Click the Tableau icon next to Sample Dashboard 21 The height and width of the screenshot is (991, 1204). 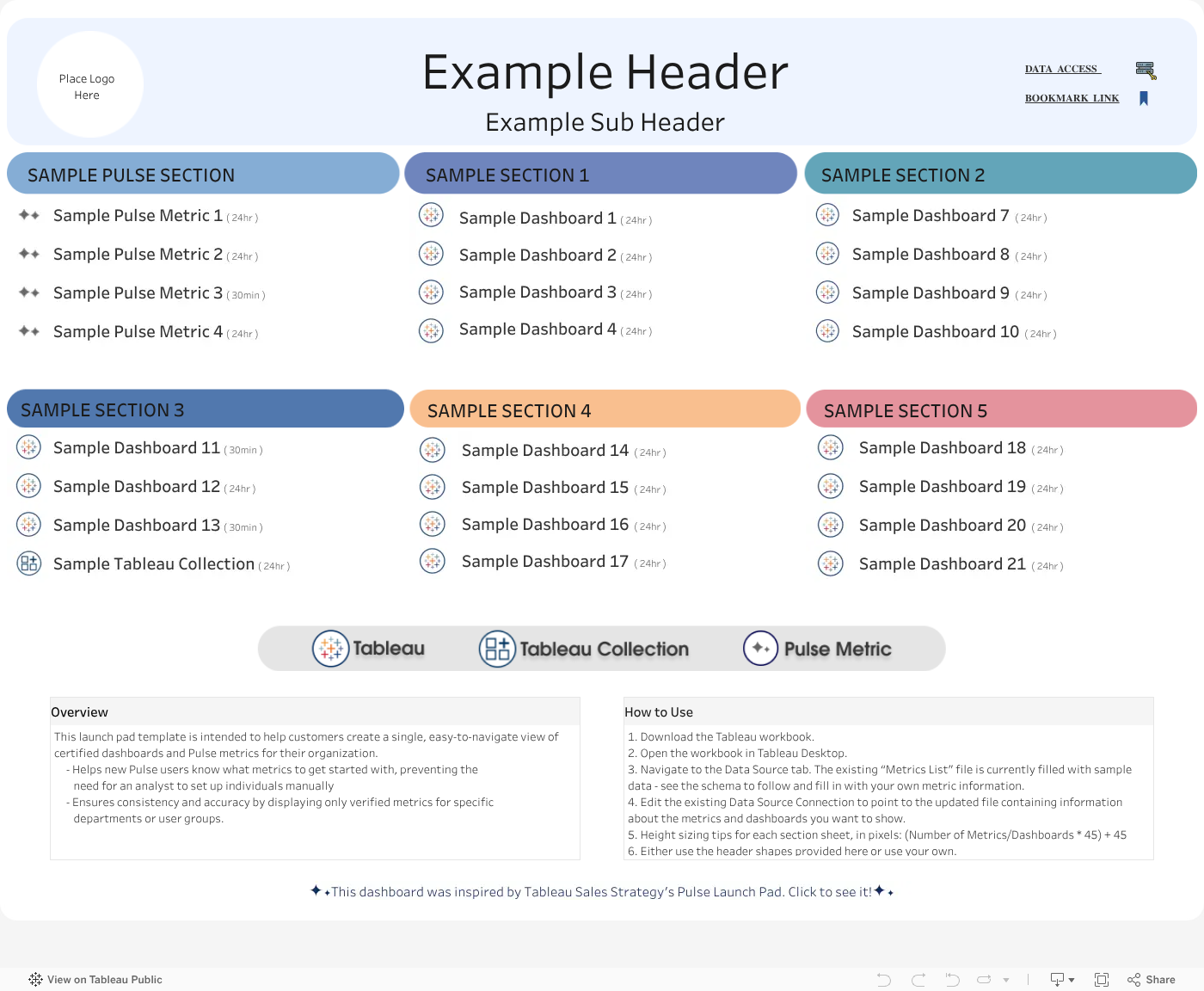pyautogui.click(x=830, y=563)
